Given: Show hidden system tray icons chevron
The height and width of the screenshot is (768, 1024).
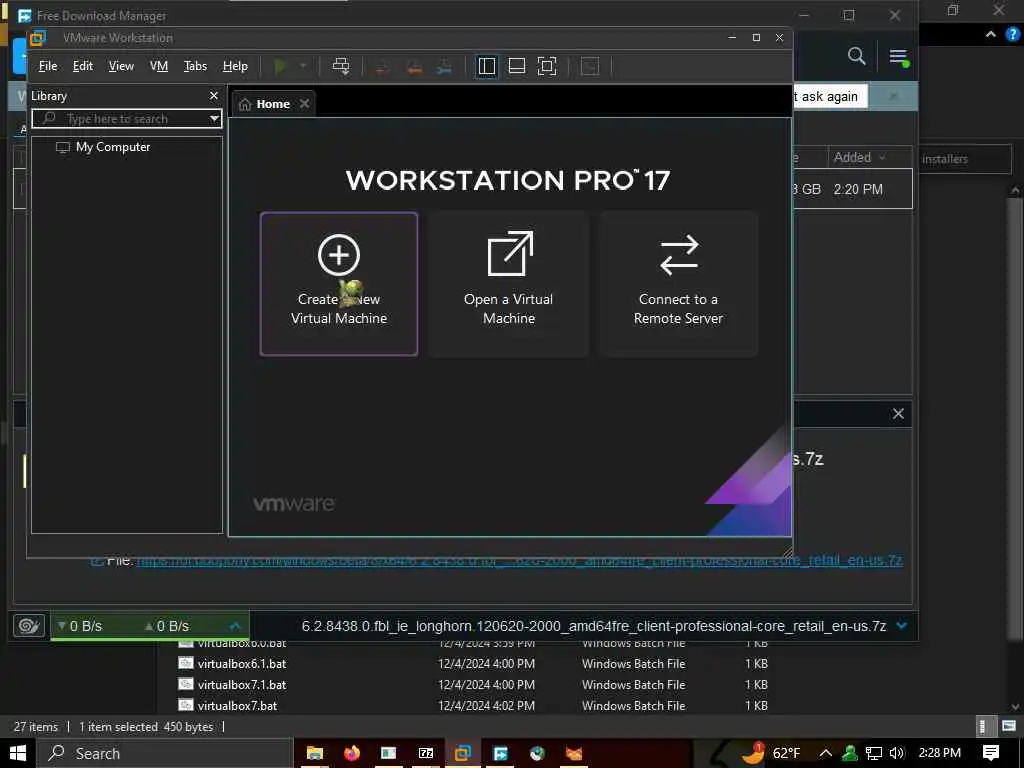Looking at the screenshot, I should tap(825, 753).
